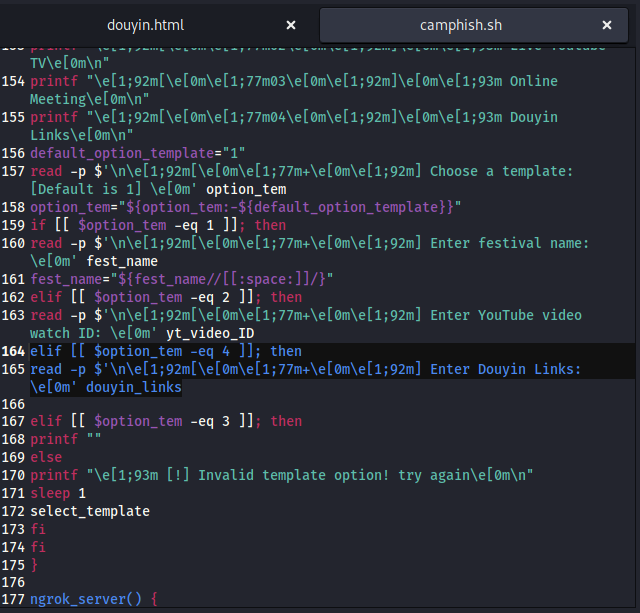Image resolution: width=640 pixels, height=613 pixels.
Task: Close the douyin.html tab
Action: [x=291, y=25]
